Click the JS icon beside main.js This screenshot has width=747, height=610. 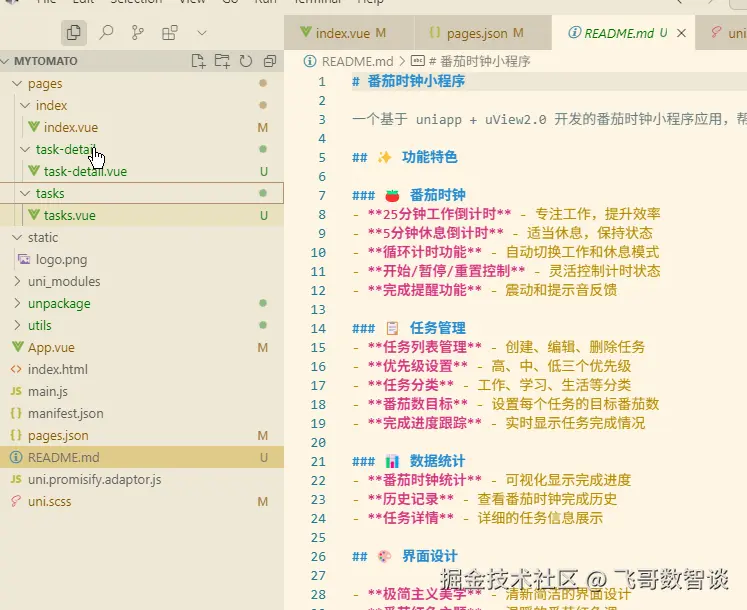[16, 391]
